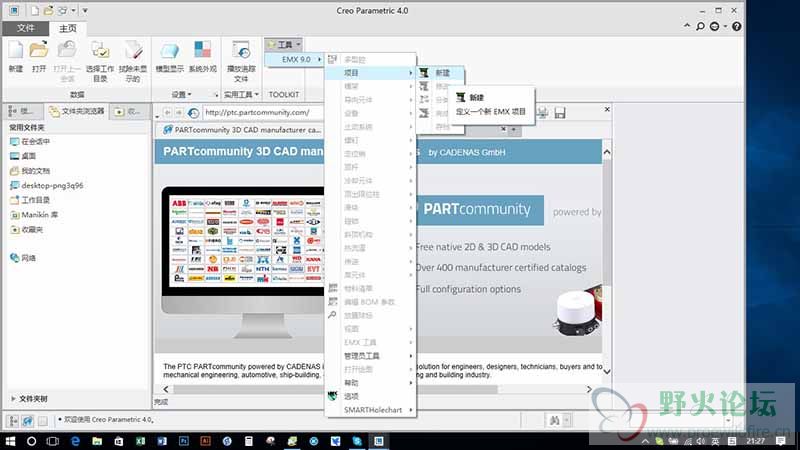Select 网络 (Network) entry

[x=23, y=258]
